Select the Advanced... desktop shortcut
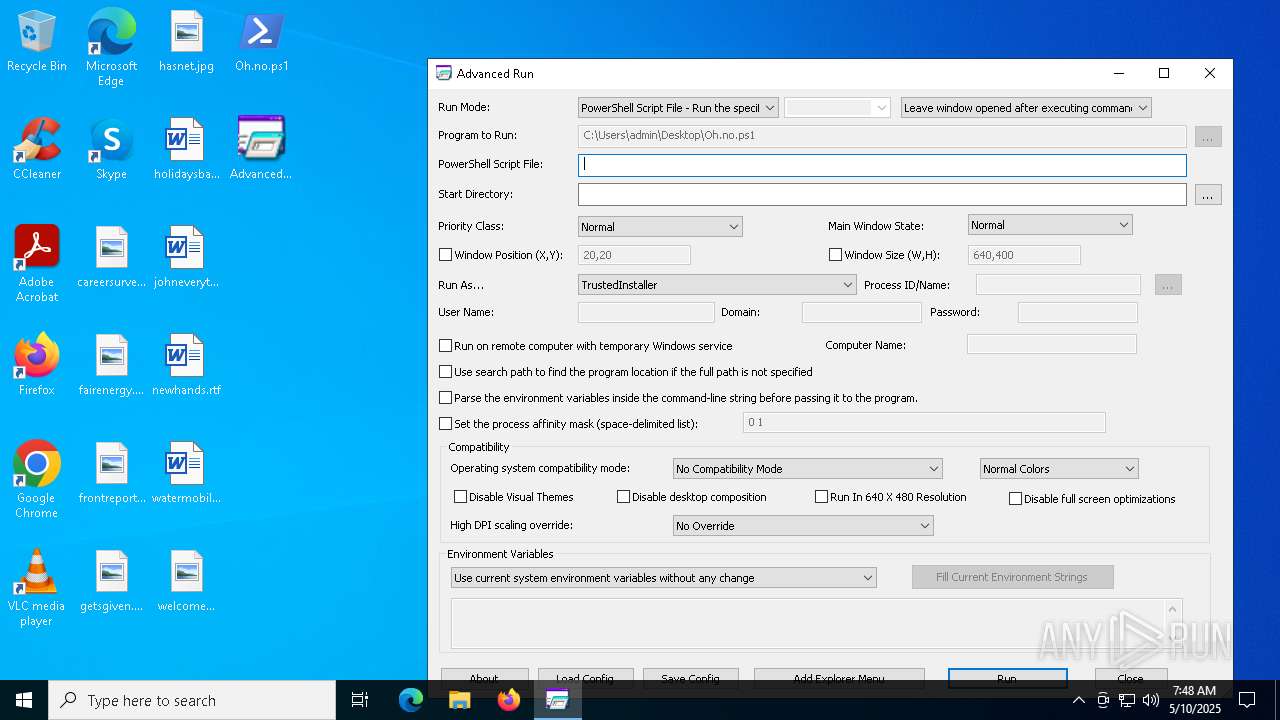1280x720 pixels. [x=261, y=149]
